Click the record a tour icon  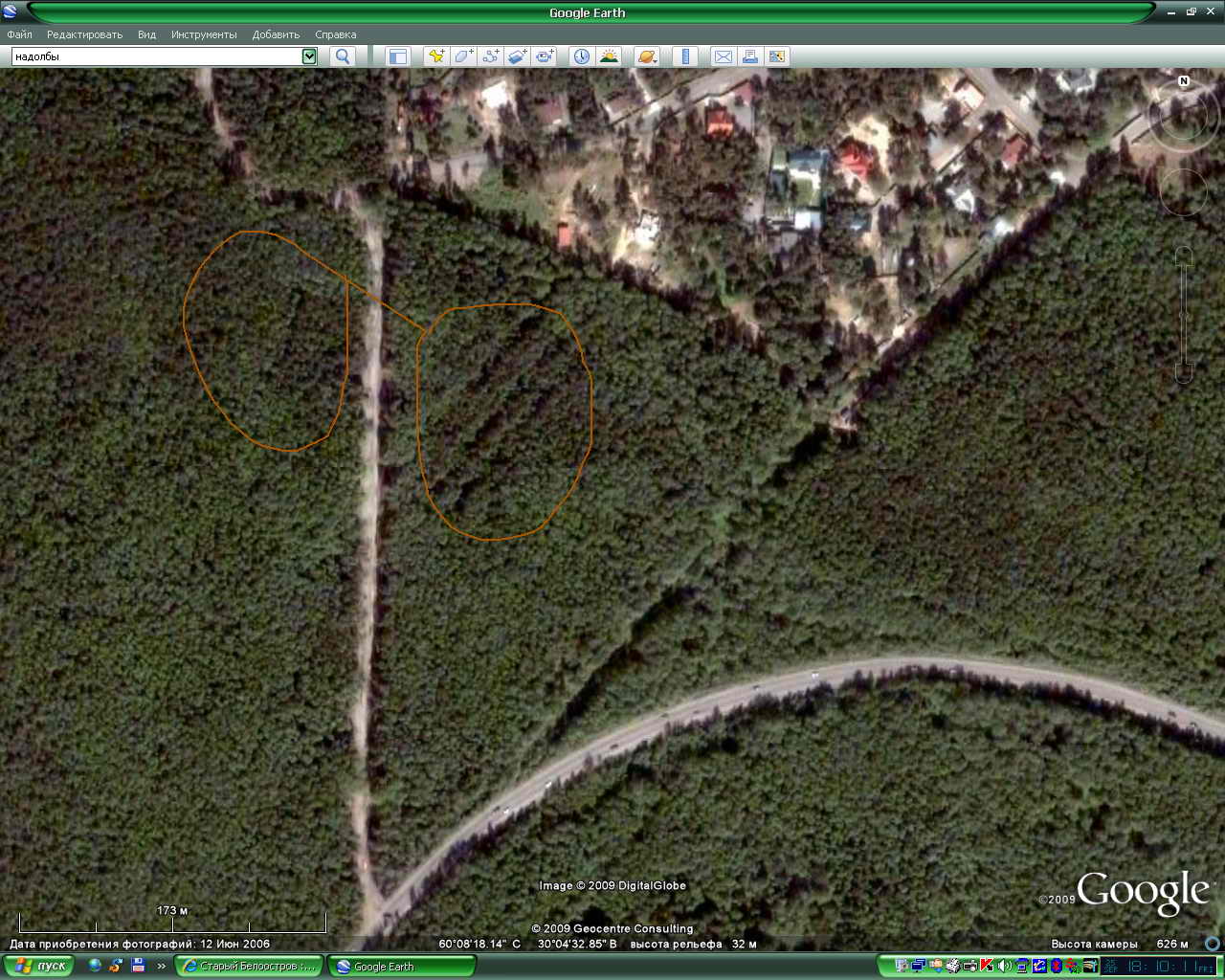pos(546,56)
